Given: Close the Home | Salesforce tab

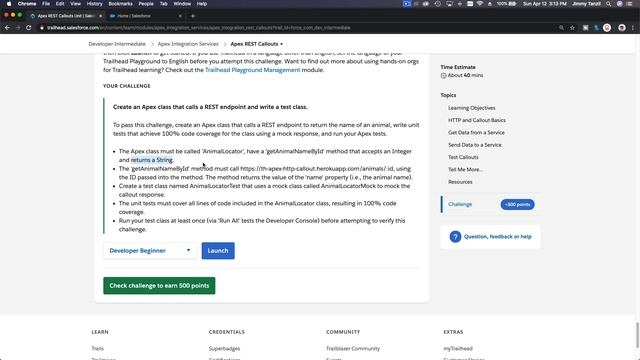Looking at the screenshot, I should pyautogui.click(x=180, y=16).
